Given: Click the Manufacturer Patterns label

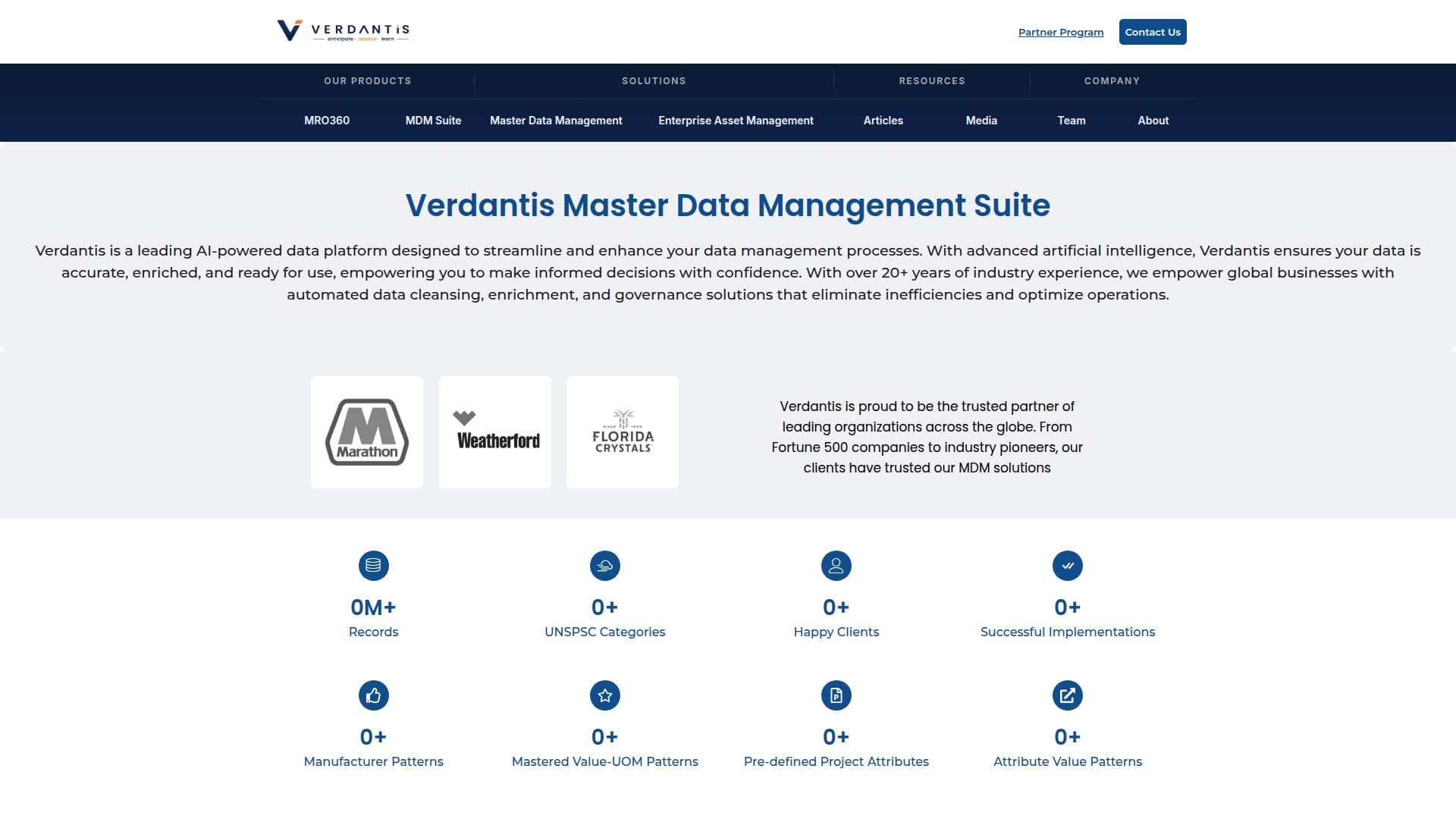Looking at the screenshot, I should [x=373, y=761].
